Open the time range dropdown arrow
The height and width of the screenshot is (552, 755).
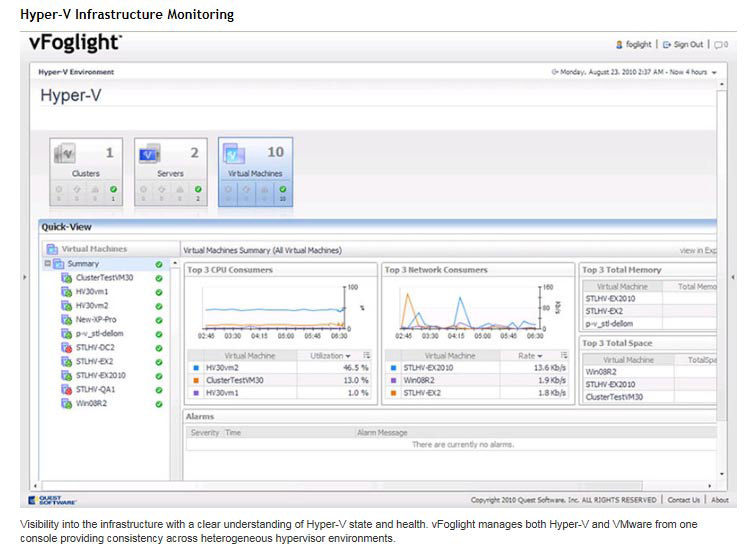click(714, 72)
